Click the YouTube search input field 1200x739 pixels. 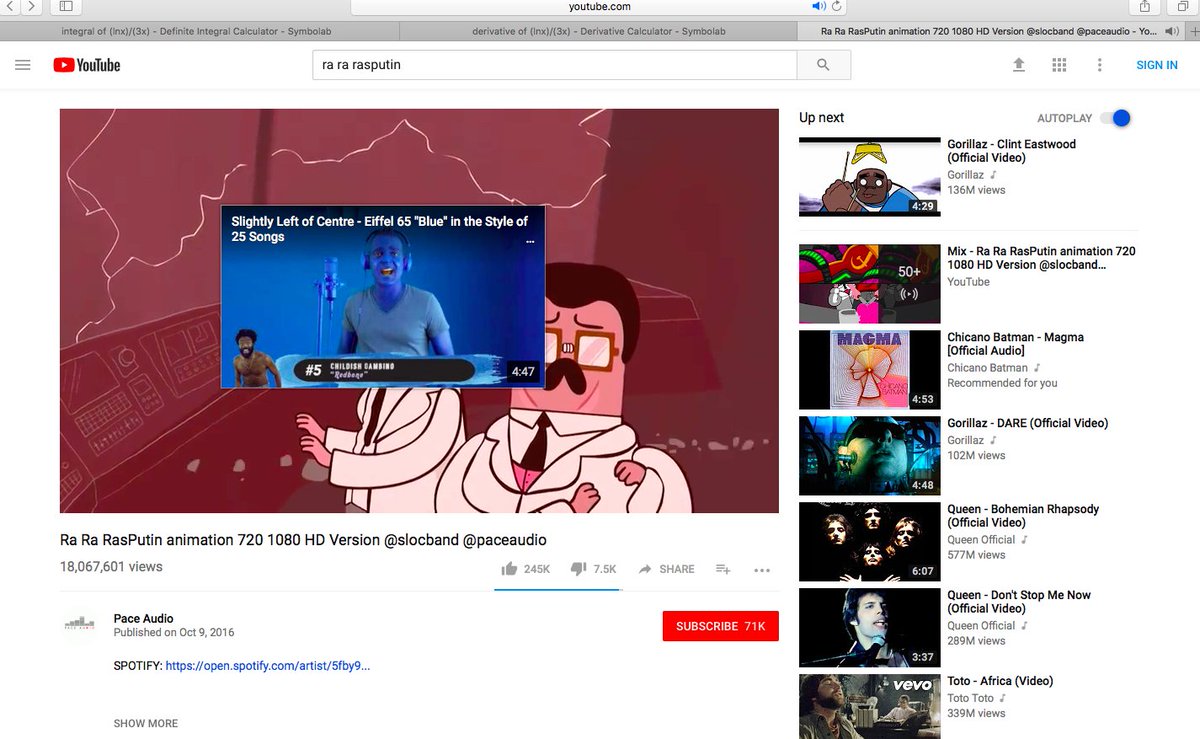[x=554, y=65]
